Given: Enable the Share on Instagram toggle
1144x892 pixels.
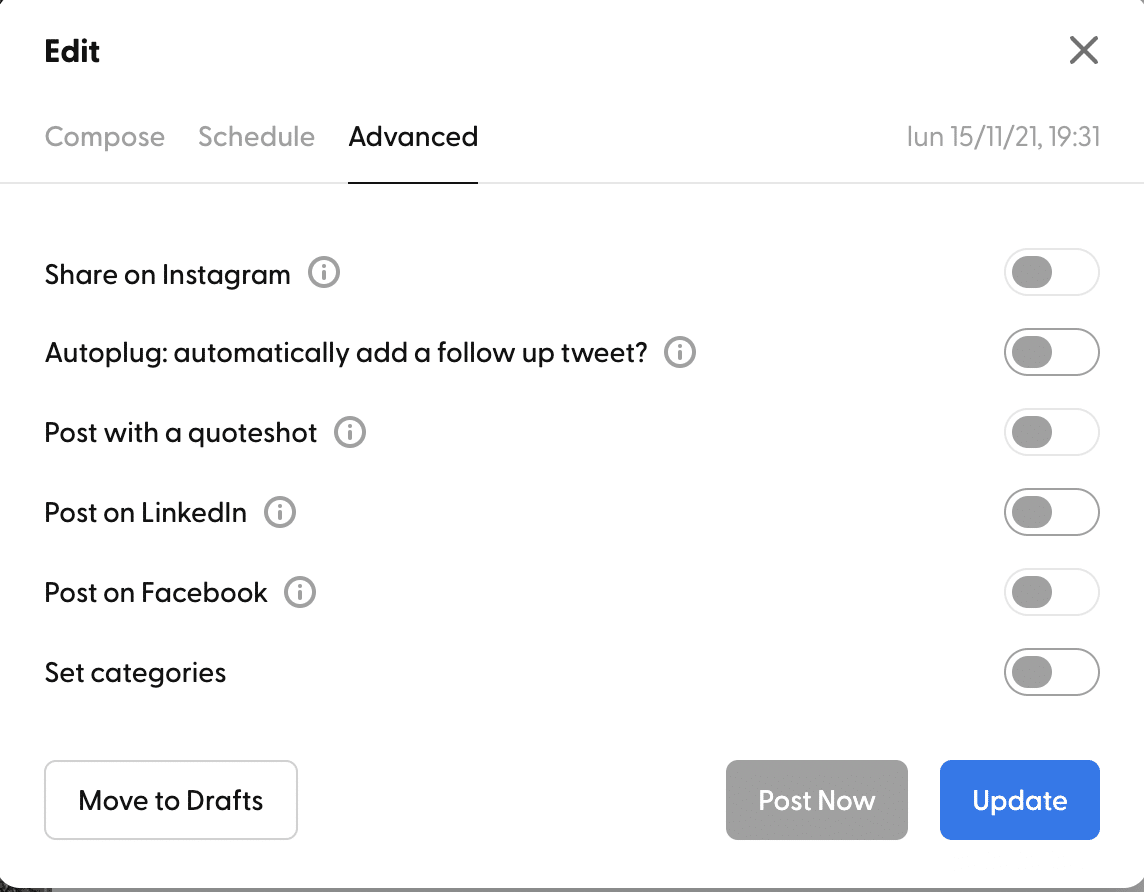Looking at the screenshot, I should (1051, 272).
